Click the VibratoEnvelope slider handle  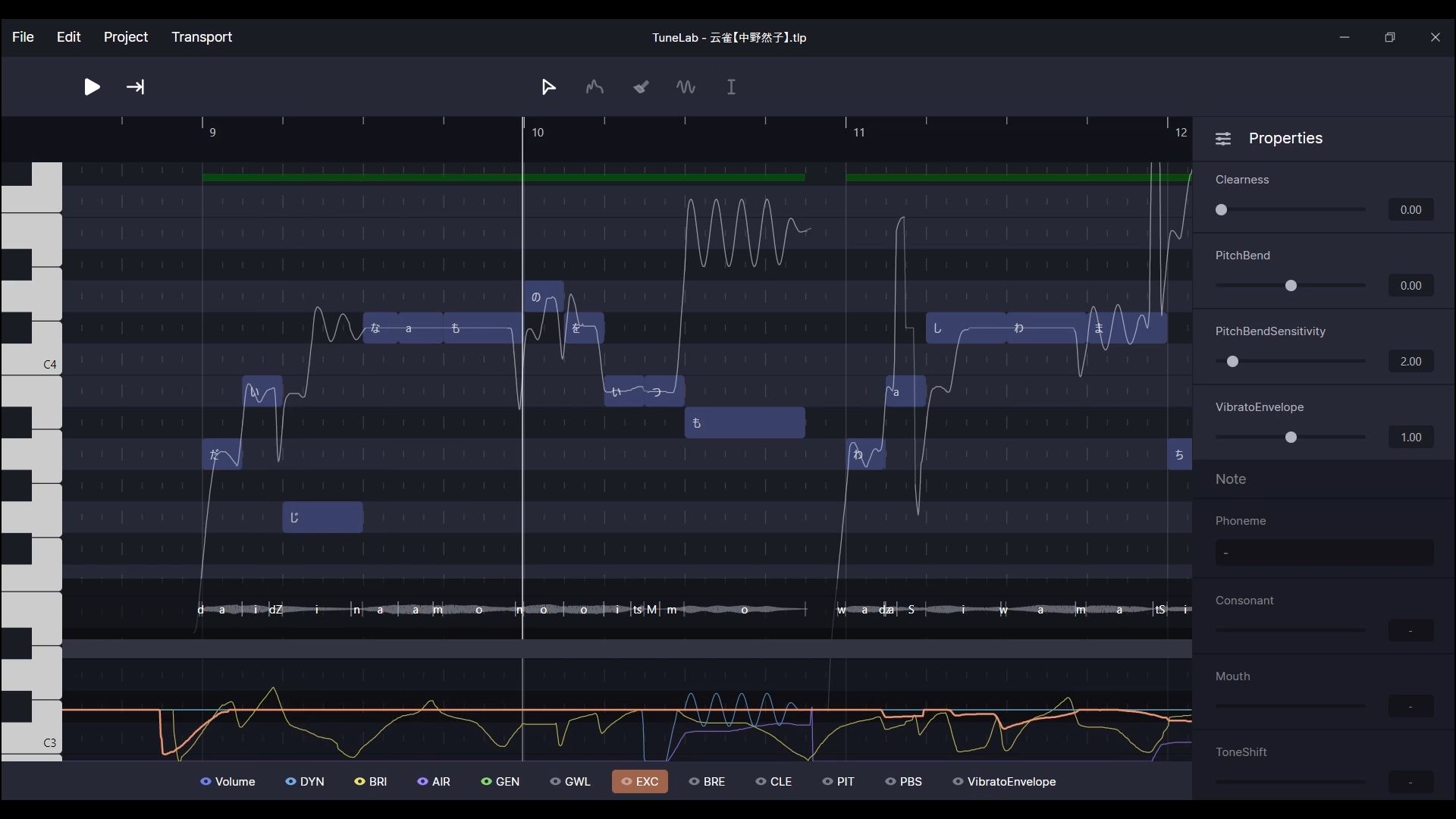1291,438
